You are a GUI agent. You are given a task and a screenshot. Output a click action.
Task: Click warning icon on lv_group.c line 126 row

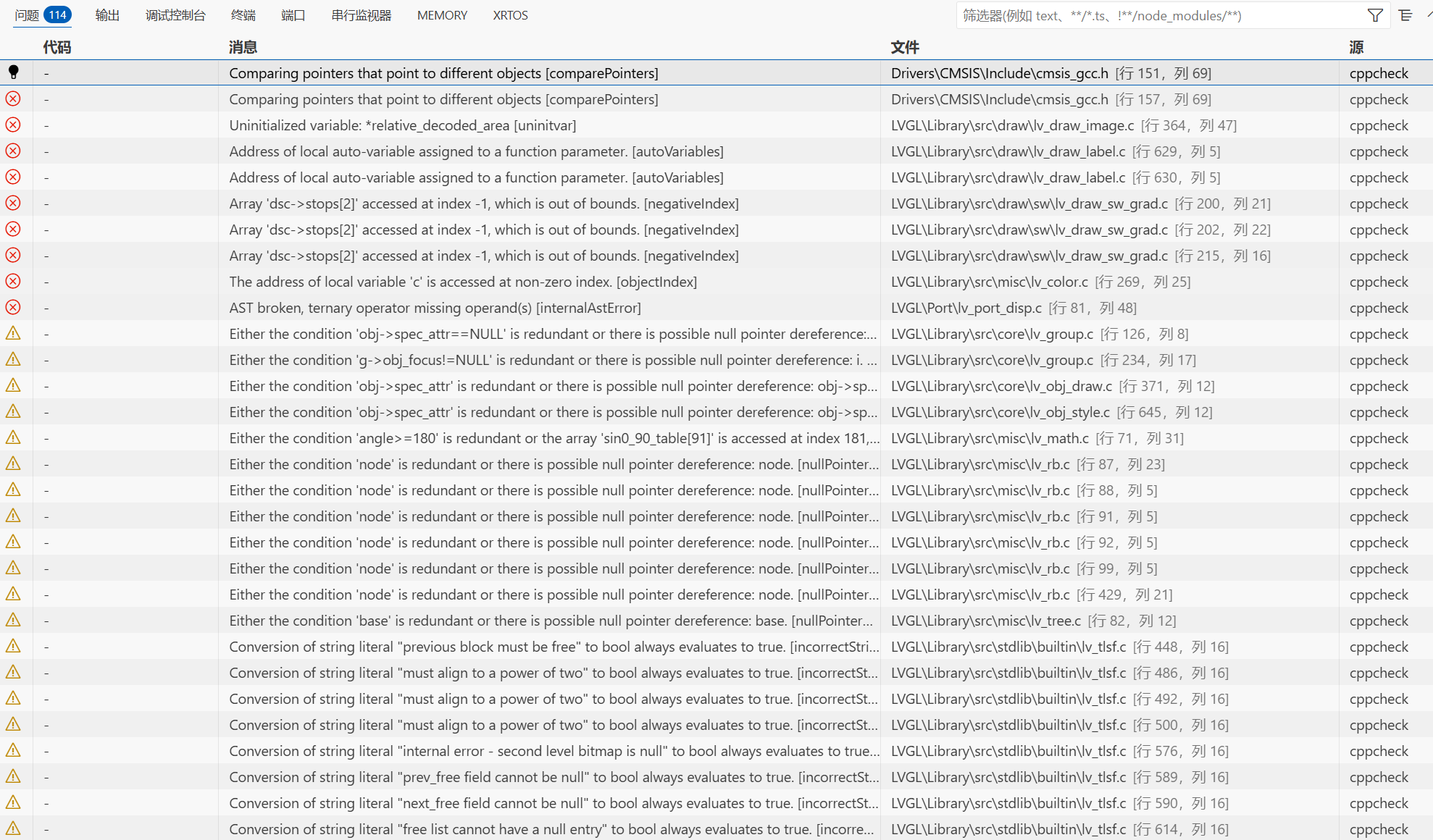pos(13,333)
